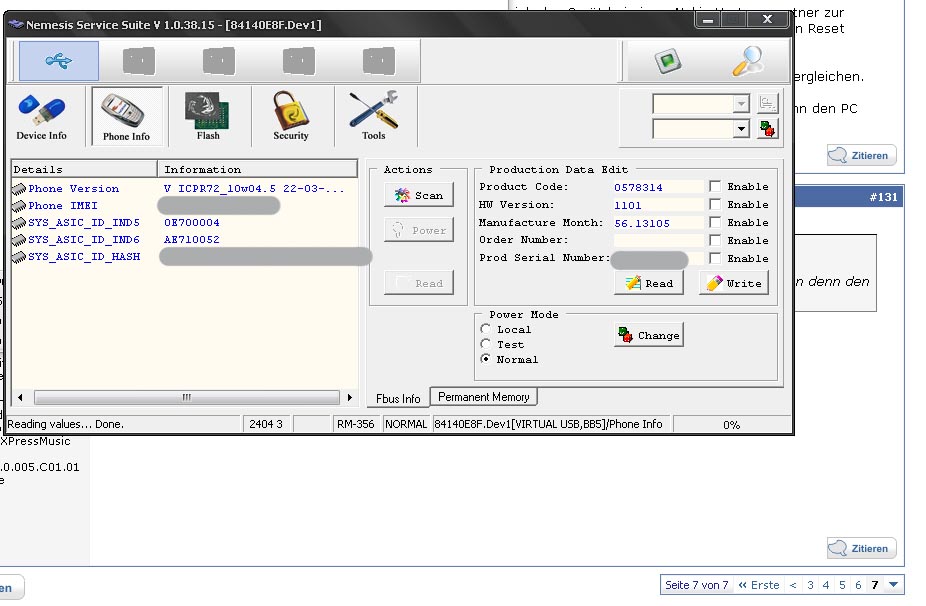The image size is (926, 606).
Task: Click the 0% progress bar in status bar
Action: tap(732, 425)
